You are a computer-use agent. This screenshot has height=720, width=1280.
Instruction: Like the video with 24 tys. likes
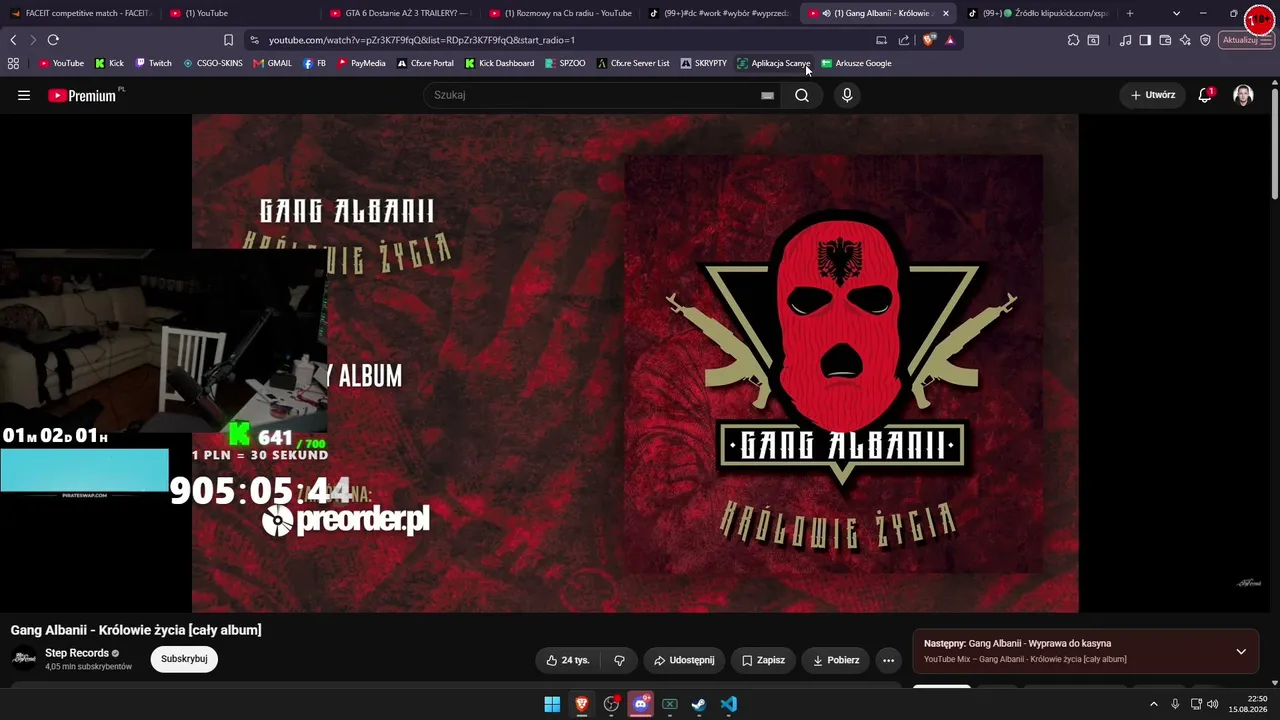[568, 660]
